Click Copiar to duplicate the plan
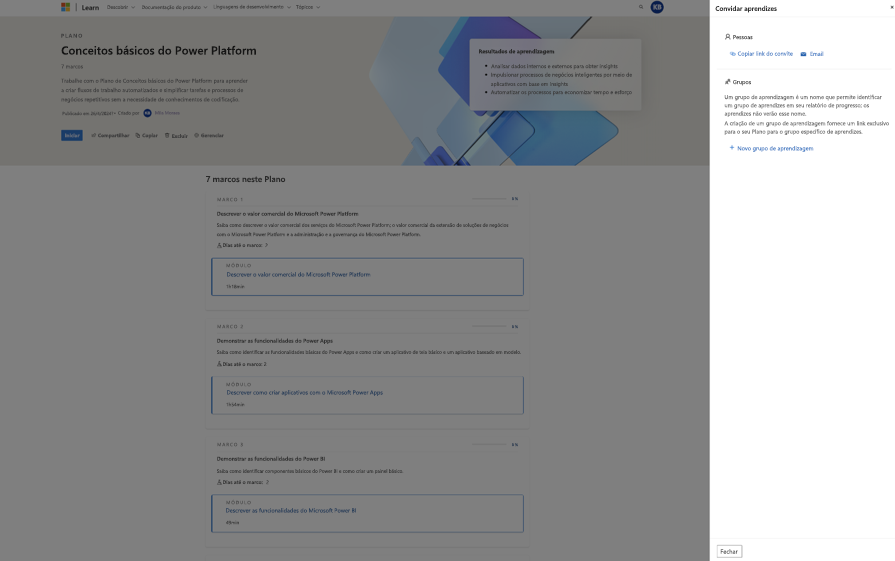The width and height of the screenshot is (895, 561). point(147,136)
